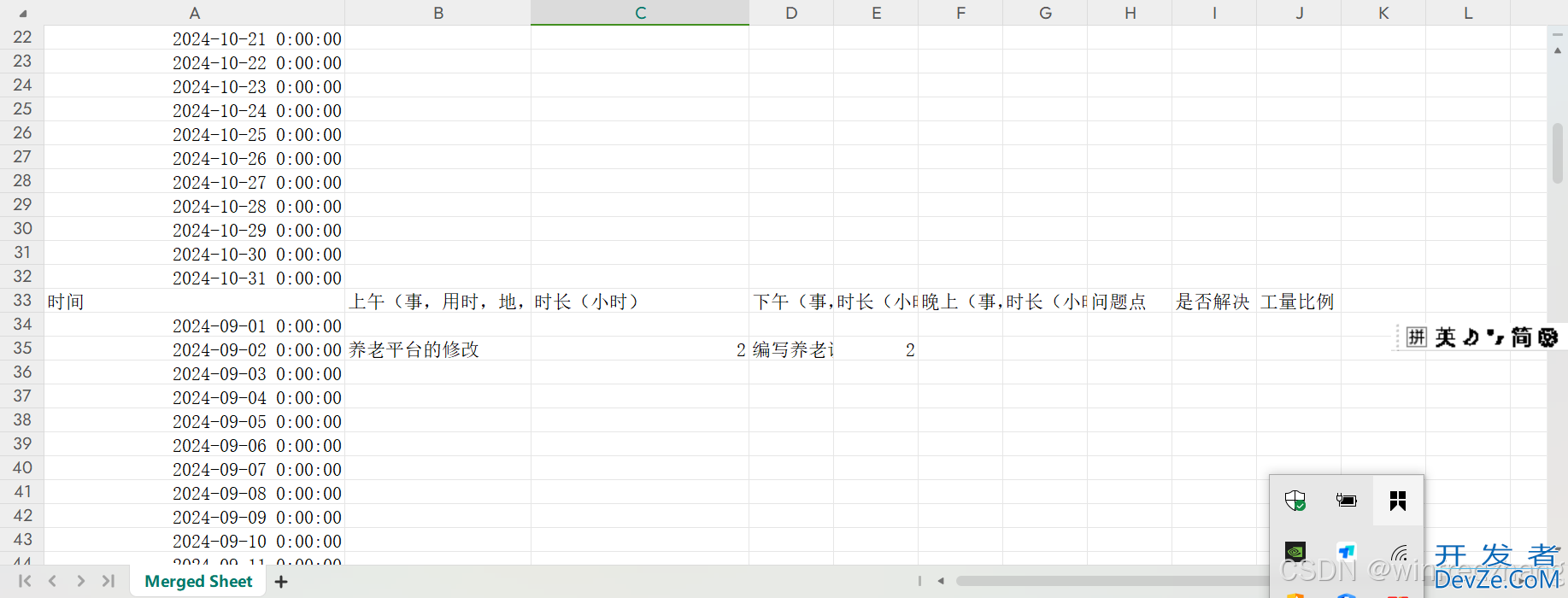Click cell 下午（事, in column D
The height and width of the screenshot is (598, 1568).
[x=791, y=301]
